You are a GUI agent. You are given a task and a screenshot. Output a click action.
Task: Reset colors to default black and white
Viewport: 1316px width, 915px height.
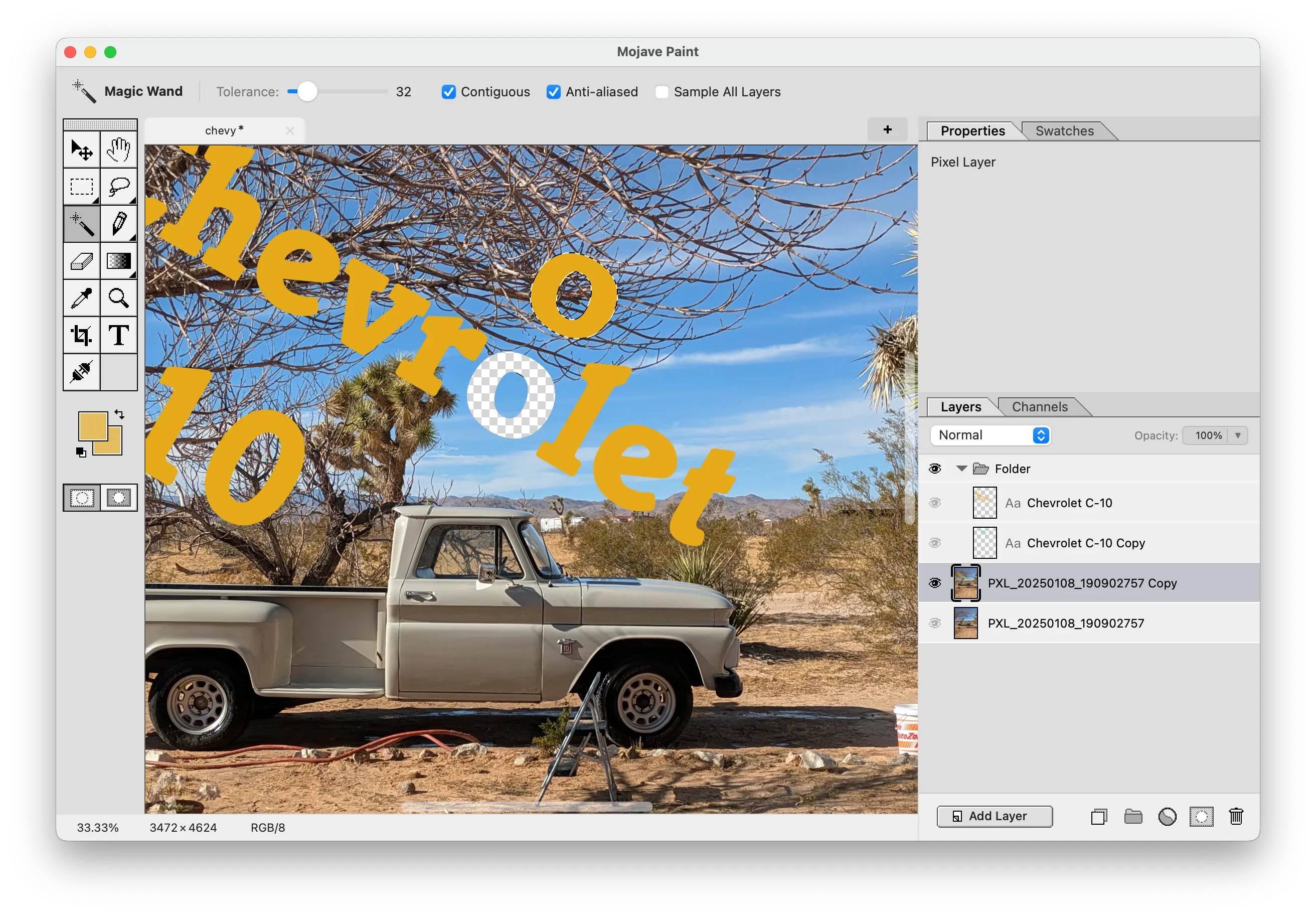[81, 452]
